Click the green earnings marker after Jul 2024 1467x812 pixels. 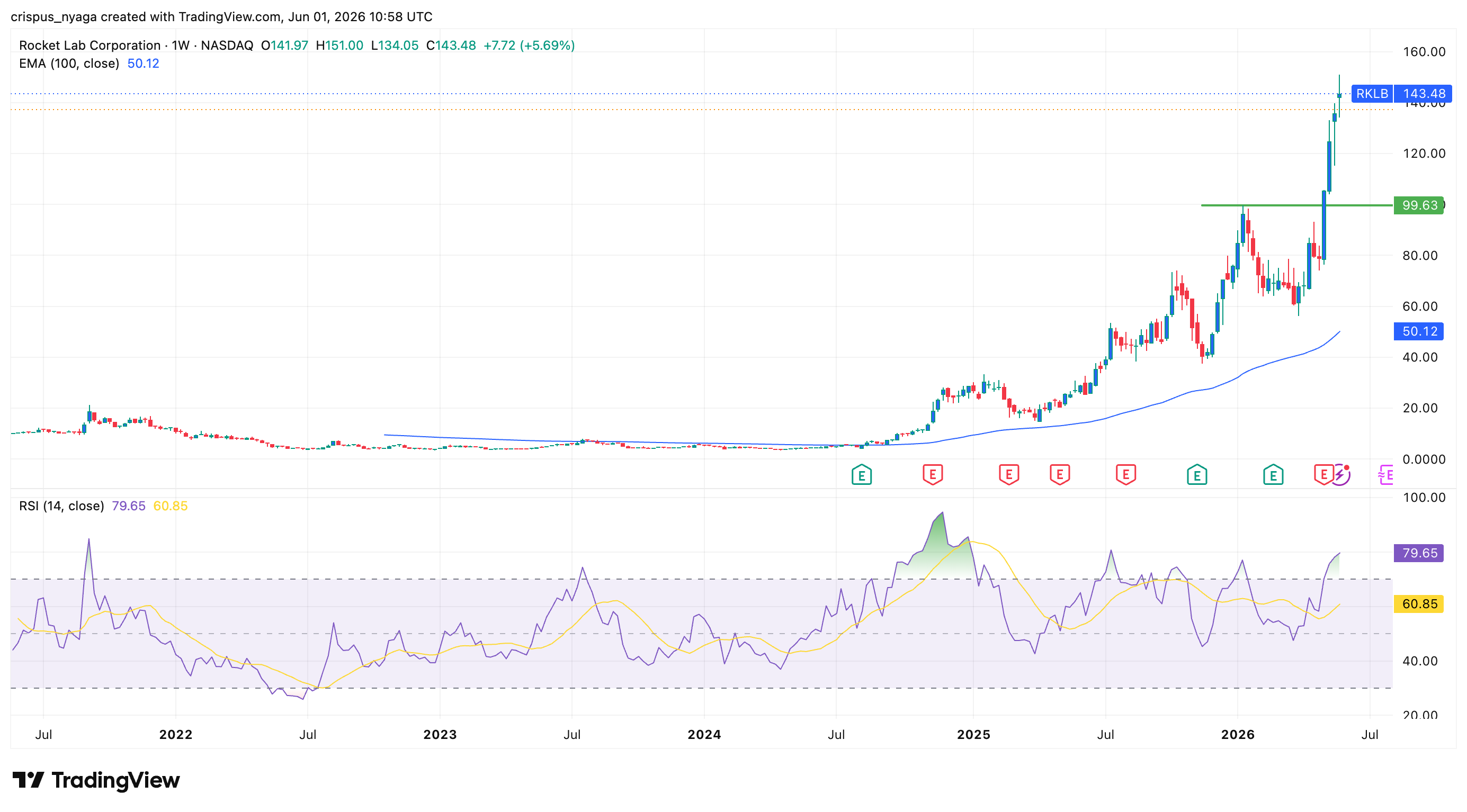862,475
